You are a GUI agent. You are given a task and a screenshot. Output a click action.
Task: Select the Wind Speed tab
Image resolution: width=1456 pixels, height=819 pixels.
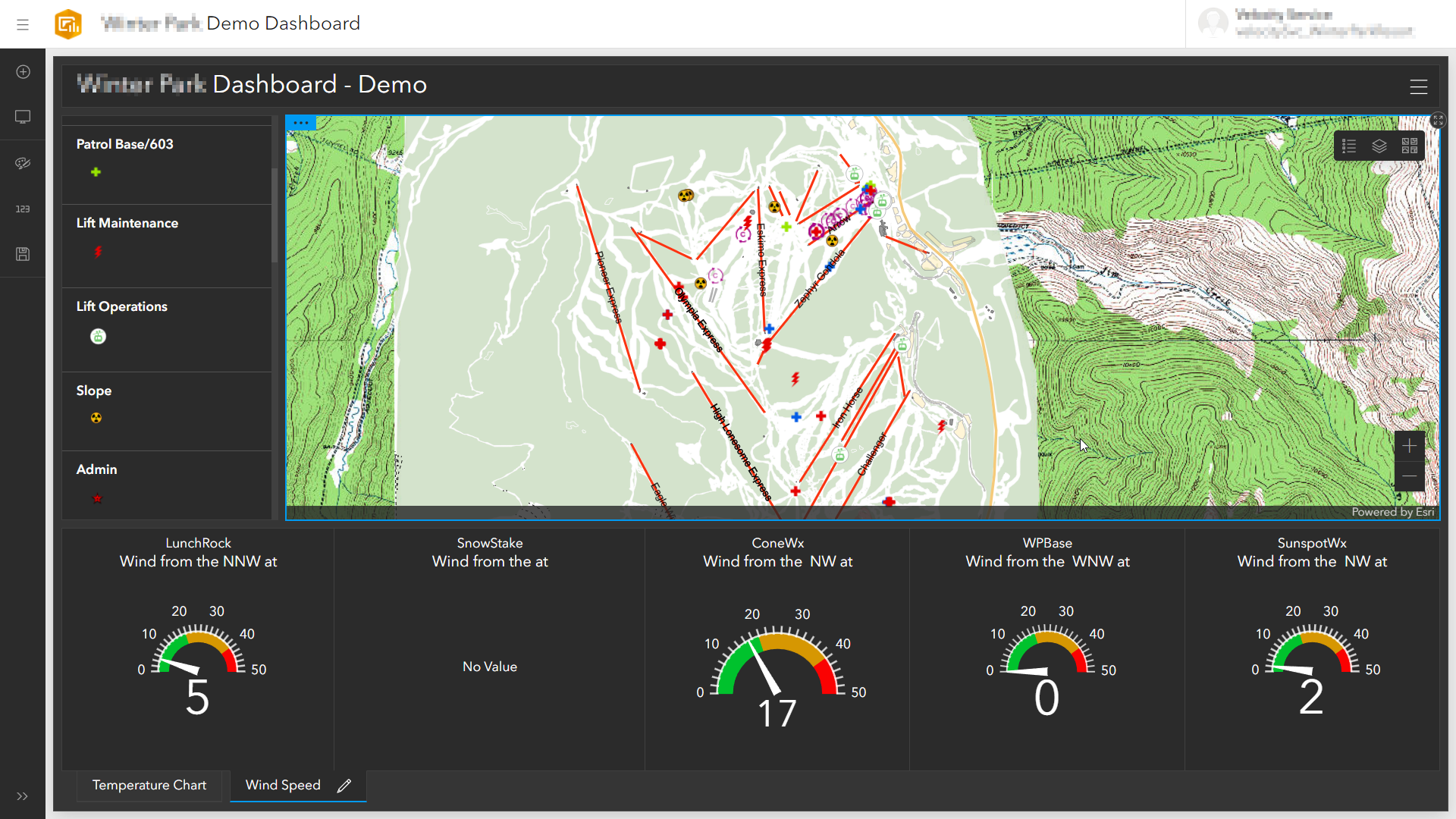282,785
